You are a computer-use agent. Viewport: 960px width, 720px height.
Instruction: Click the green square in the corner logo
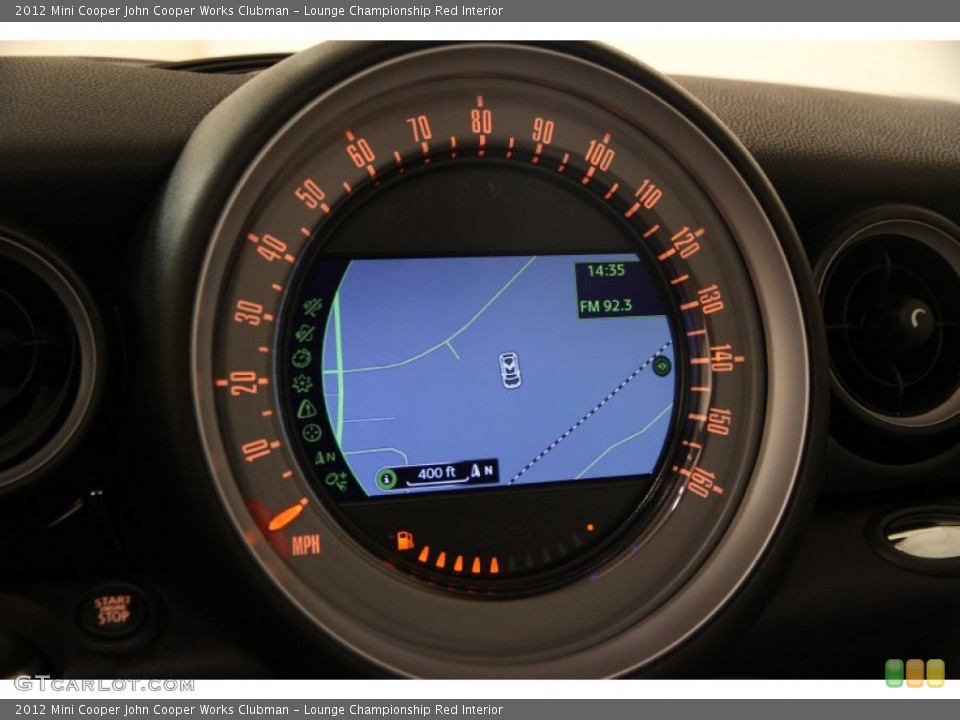(894, 673)
